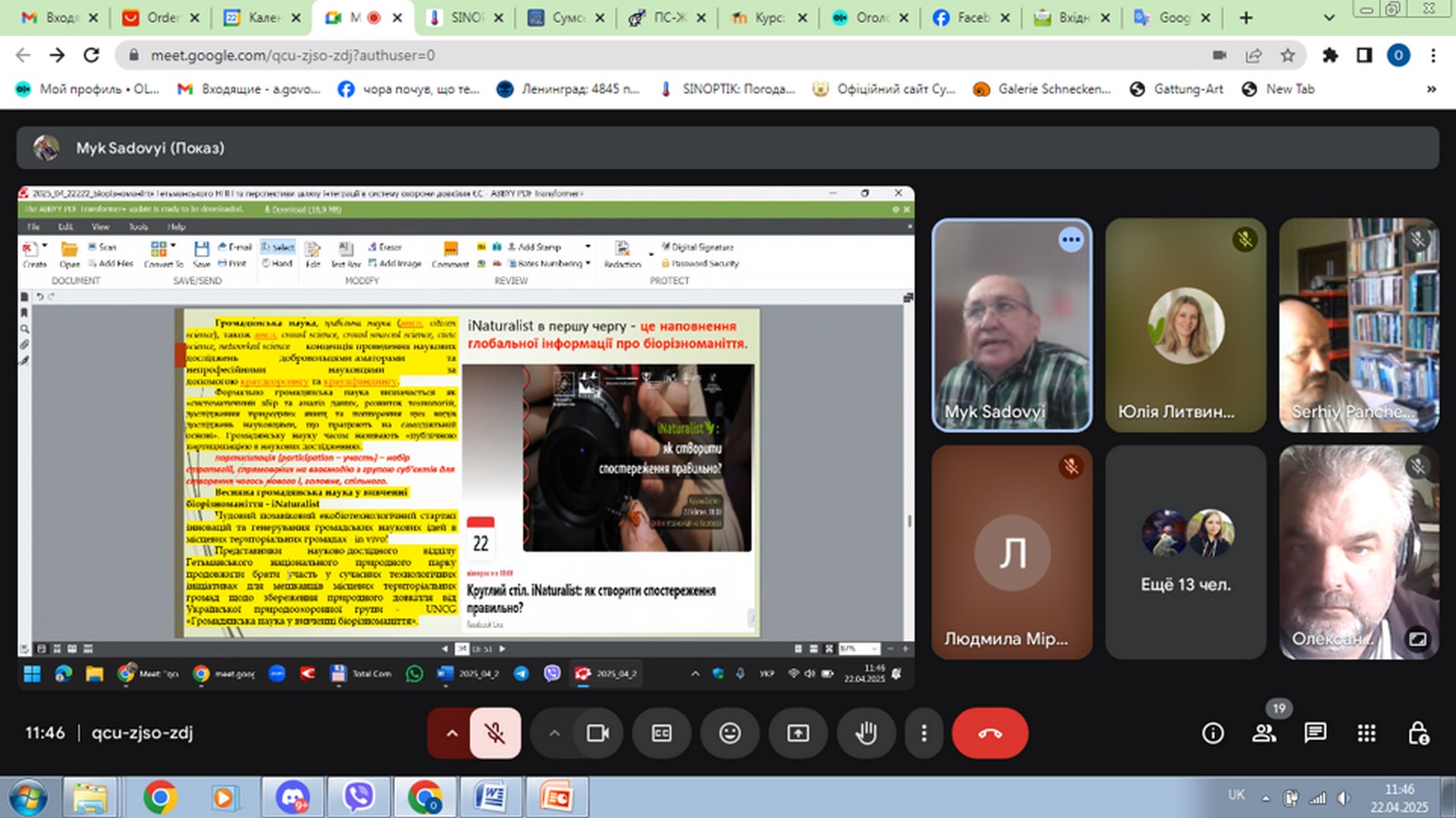The height and width of the screenshot is (818, 1456).
Task: Expand audio settings arrow beside microphone
Action: (452, 733)
